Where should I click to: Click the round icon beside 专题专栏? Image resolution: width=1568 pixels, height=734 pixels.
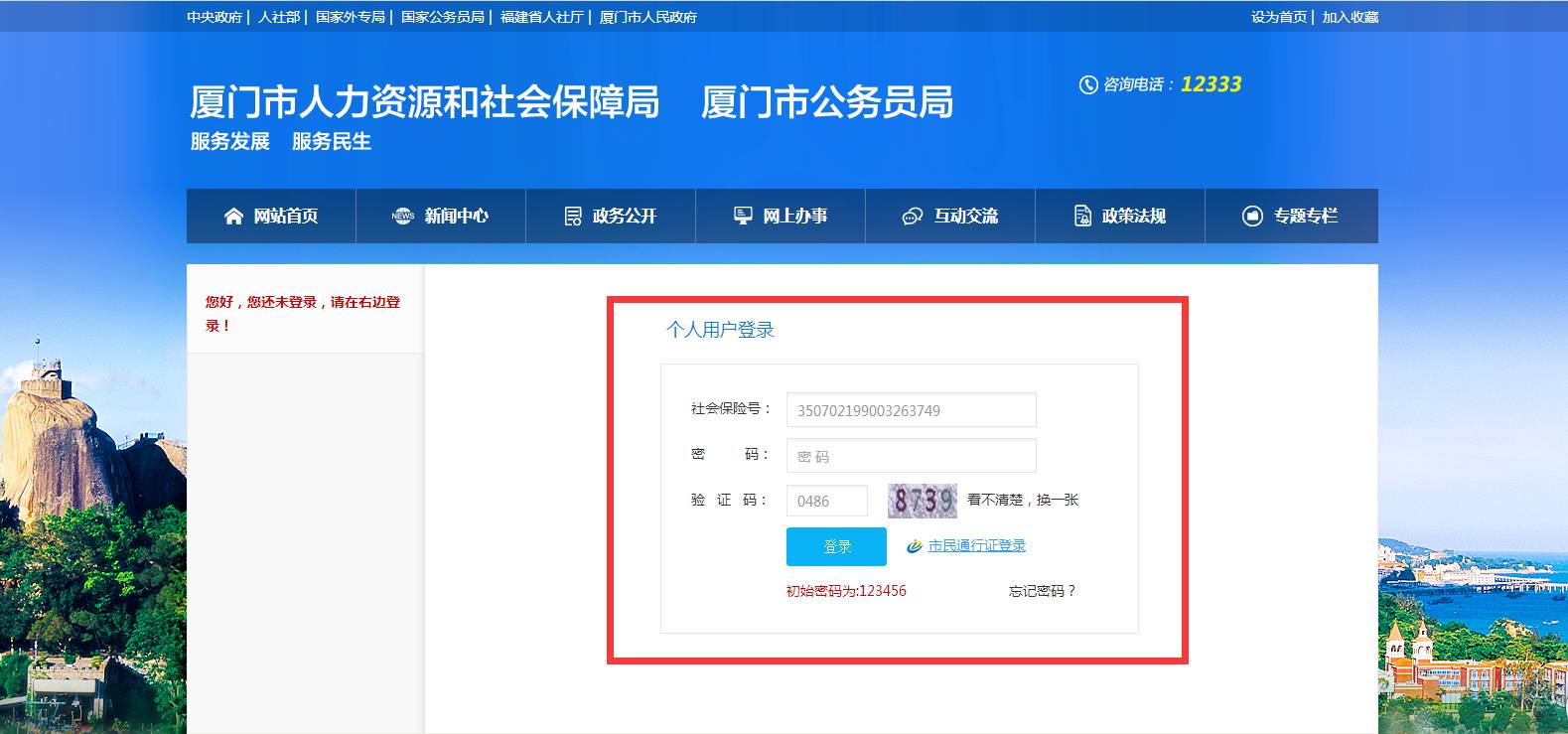[x=1252, y=217]
